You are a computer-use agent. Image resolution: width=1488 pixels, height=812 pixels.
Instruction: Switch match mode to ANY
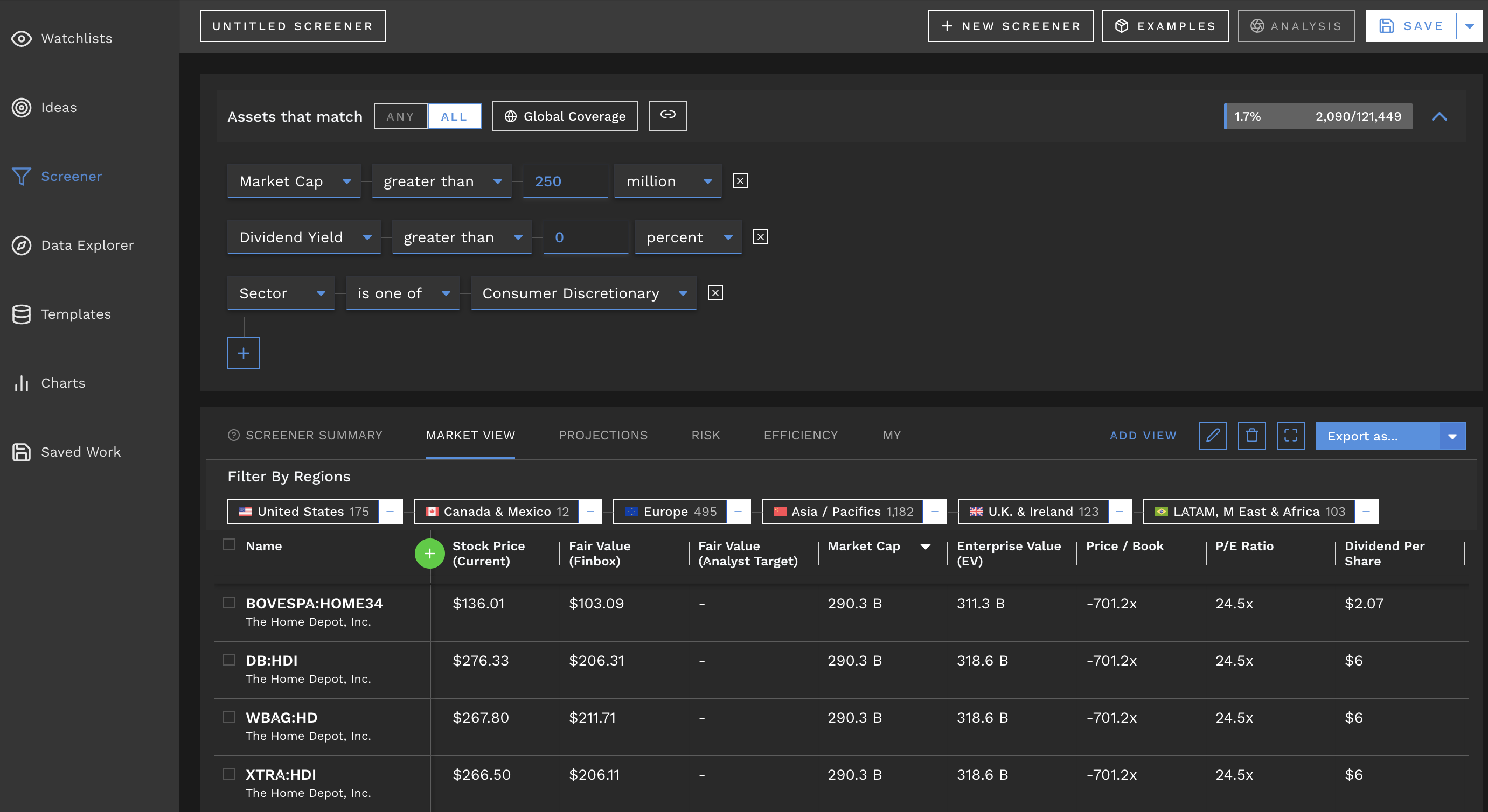pos(400,116)
